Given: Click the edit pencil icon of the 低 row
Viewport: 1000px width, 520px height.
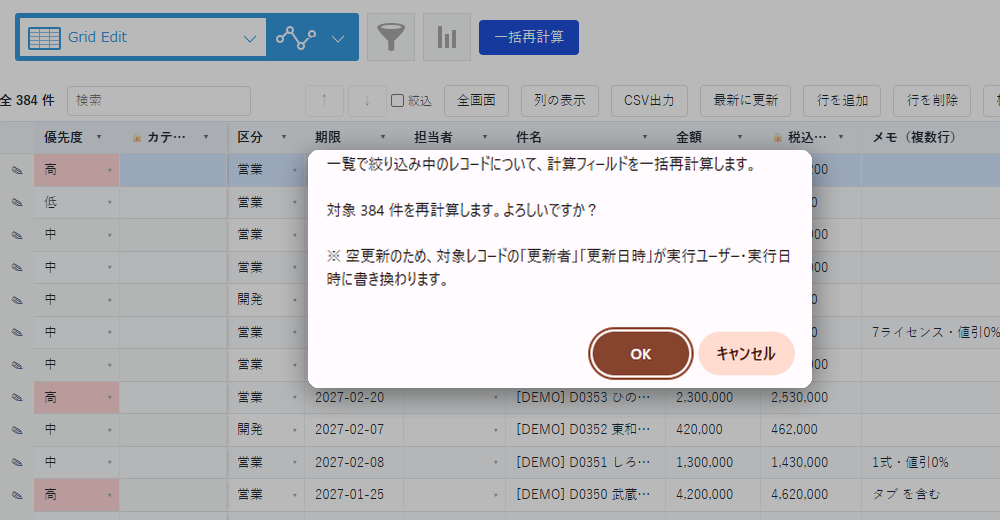Looking at the screenshot, I should 17,203.
